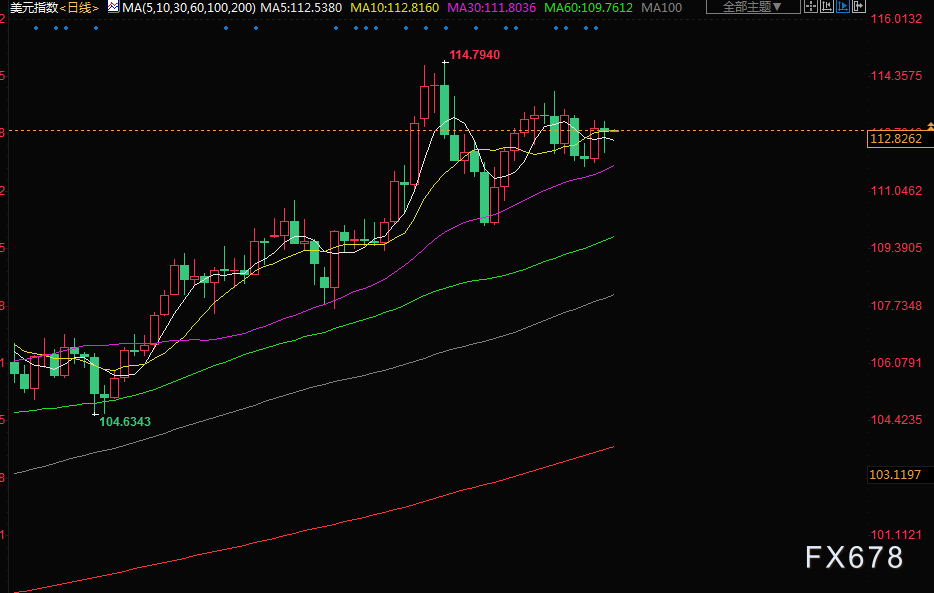Click the MA60:109.7612 value
Viewport: 934px width, 593px height.
[x=589, y=8]
